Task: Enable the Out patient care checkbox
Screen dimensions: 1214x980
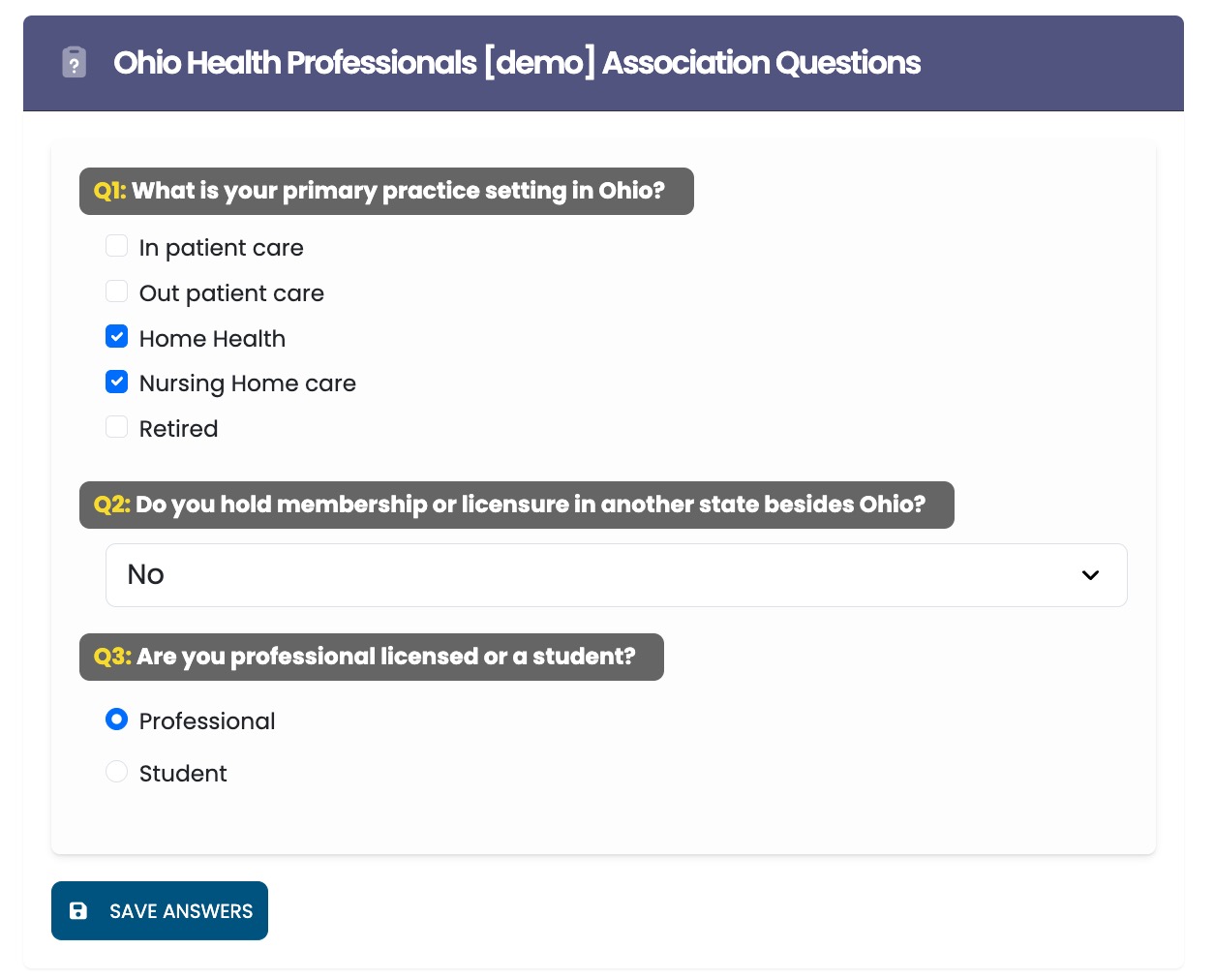Action: click(117, 291)
